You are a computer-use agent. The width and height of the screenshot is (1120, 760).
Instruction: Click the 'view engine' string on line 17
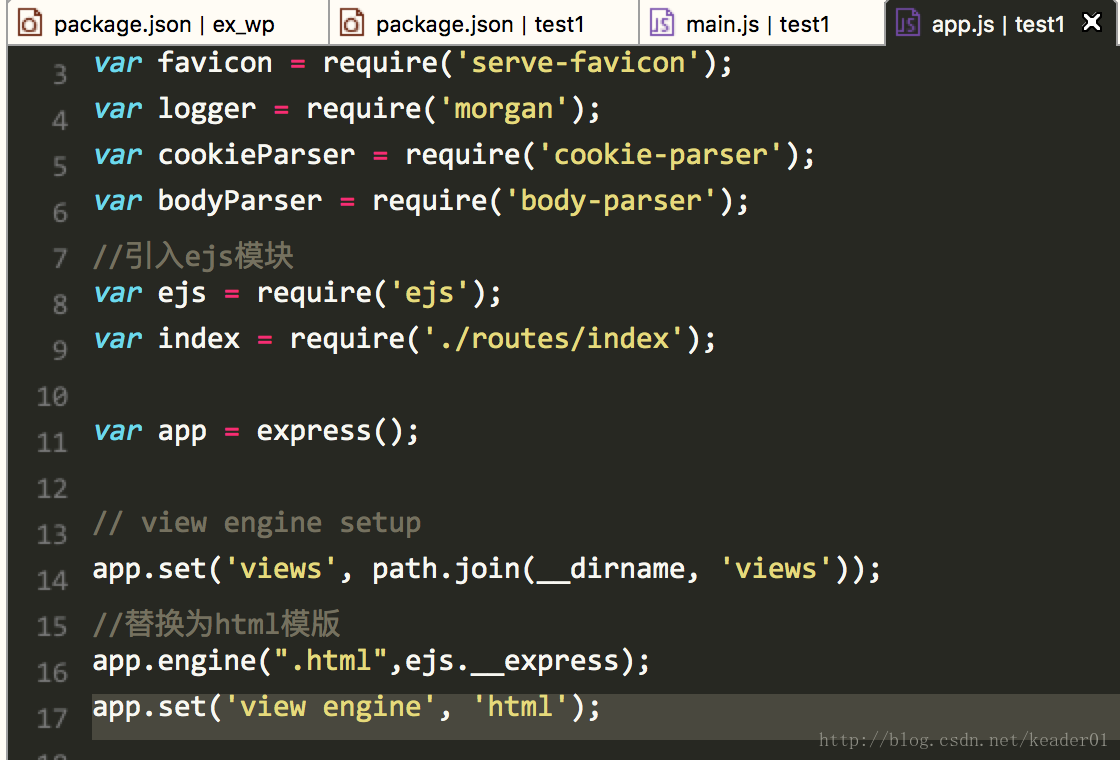pyautogui.click(x=331, y=707)
